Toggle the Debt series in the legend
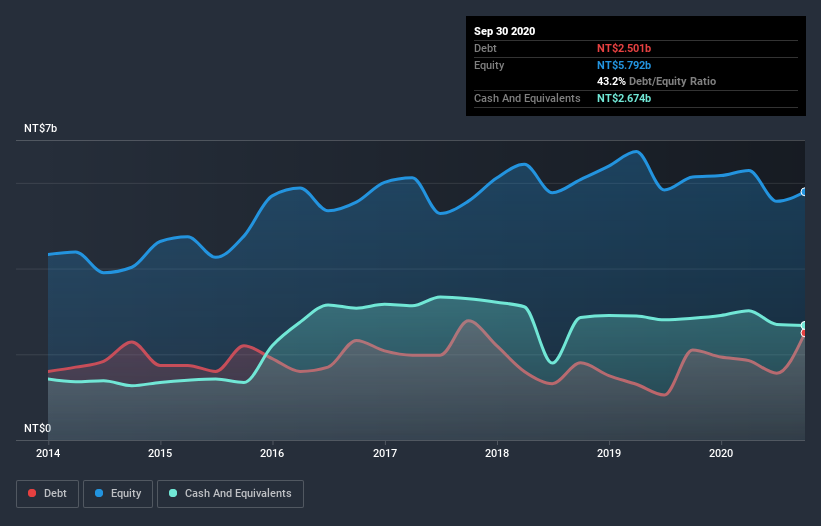This screenshot has width=821, height=526. tap(47, 494)
